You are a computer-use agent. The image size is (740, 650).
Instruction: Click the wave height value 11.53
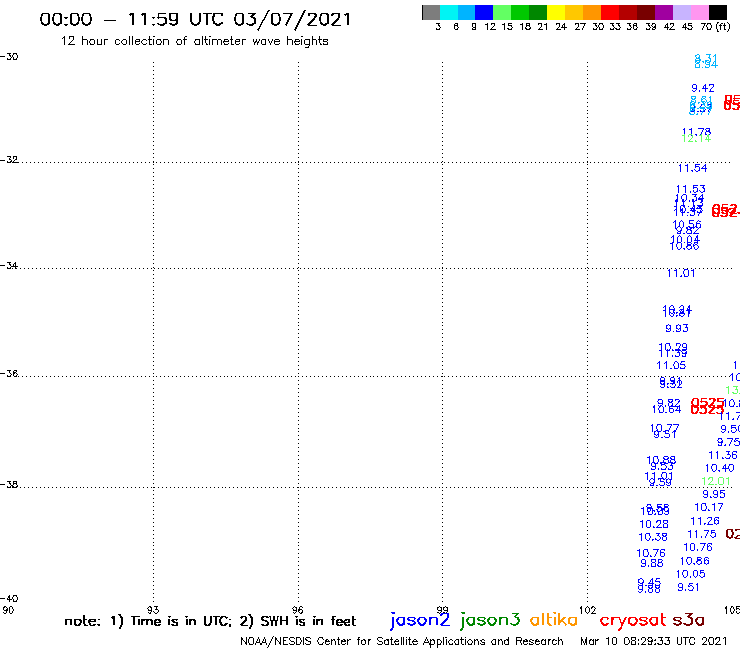[x=690, y=189]
